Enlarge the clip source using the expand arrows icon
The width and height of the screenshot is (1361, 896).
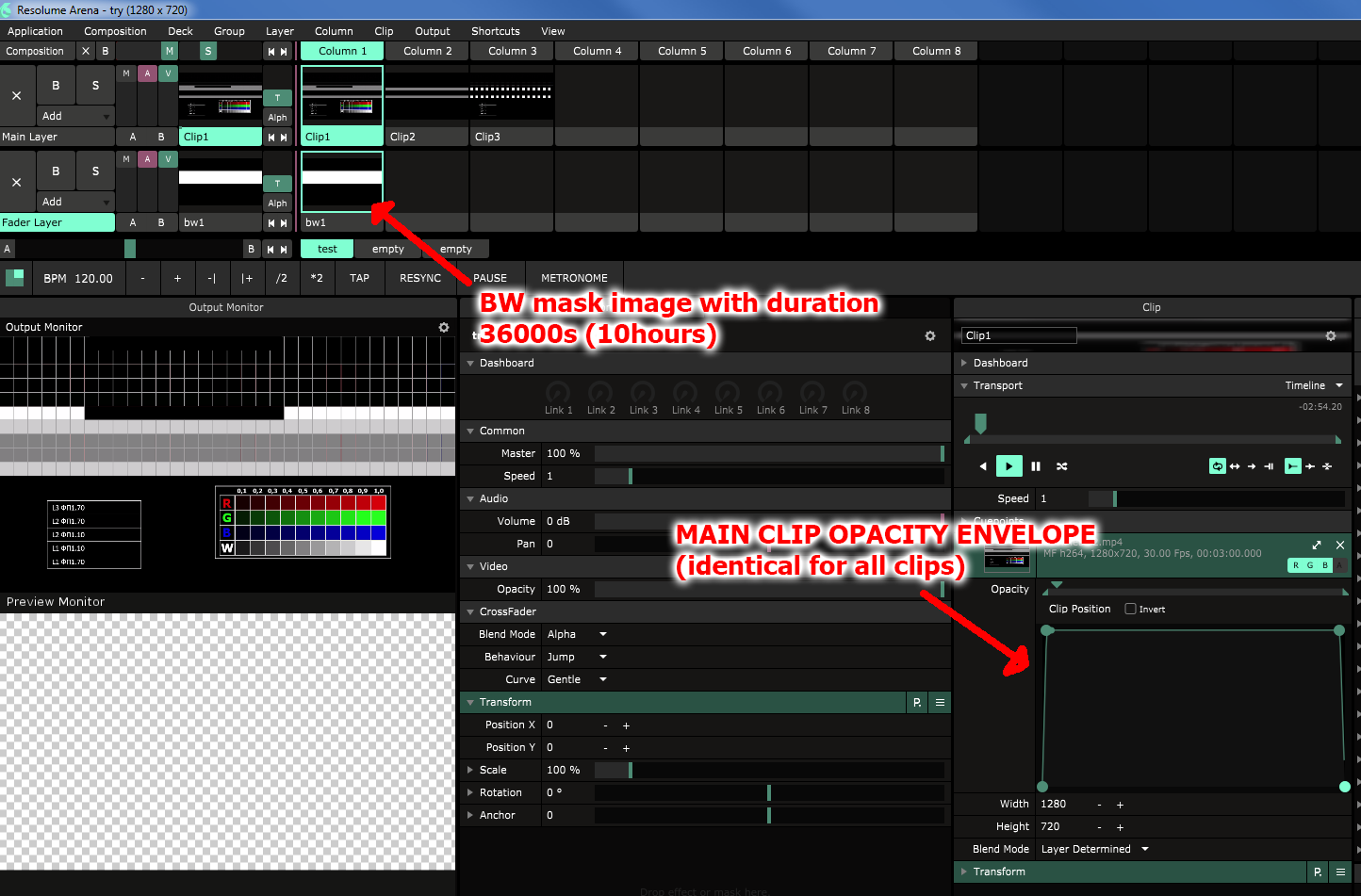pyautogui.click(x=1316, y=546)
